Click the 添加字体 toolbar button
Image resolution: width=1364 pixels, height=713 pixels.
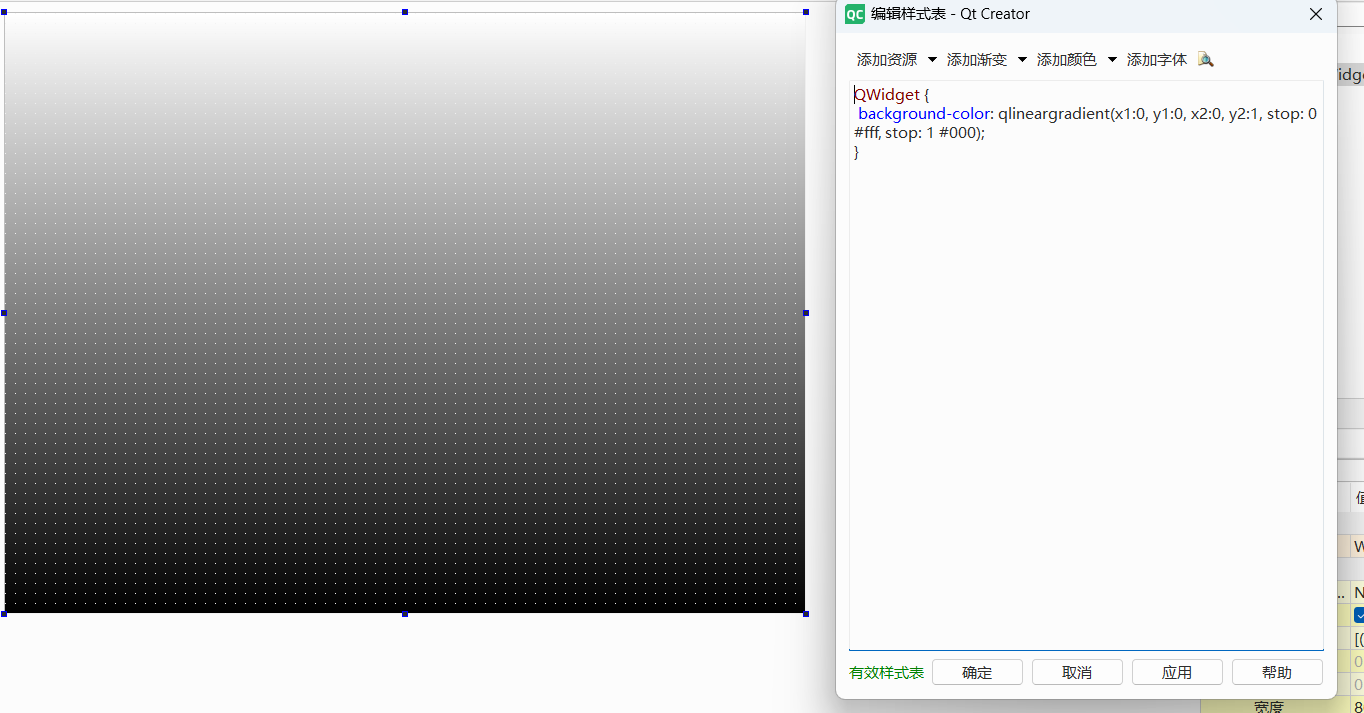coord(1157,60)
